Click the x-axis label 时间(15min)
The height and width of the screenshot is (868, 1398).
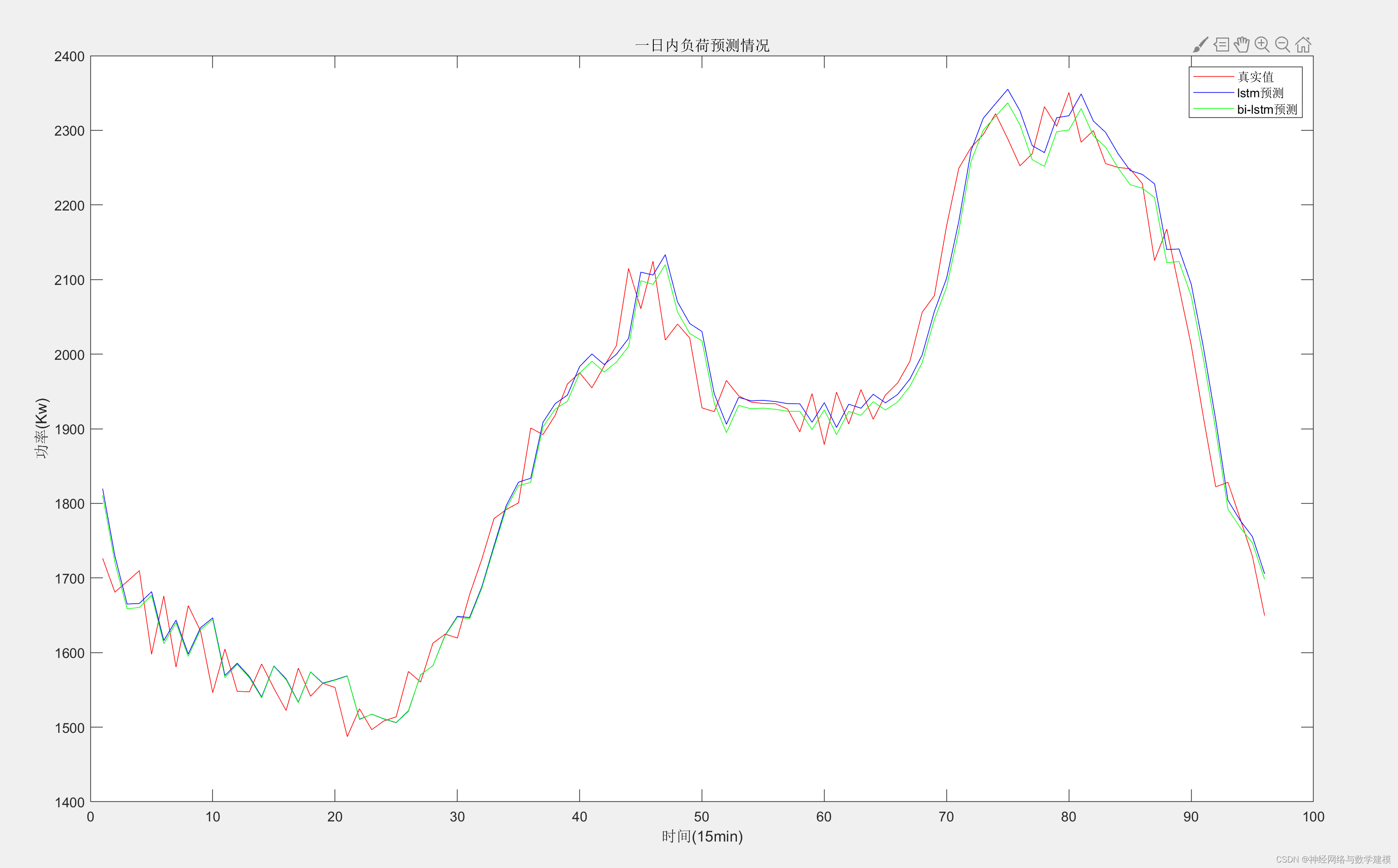[x=702, y=836]
